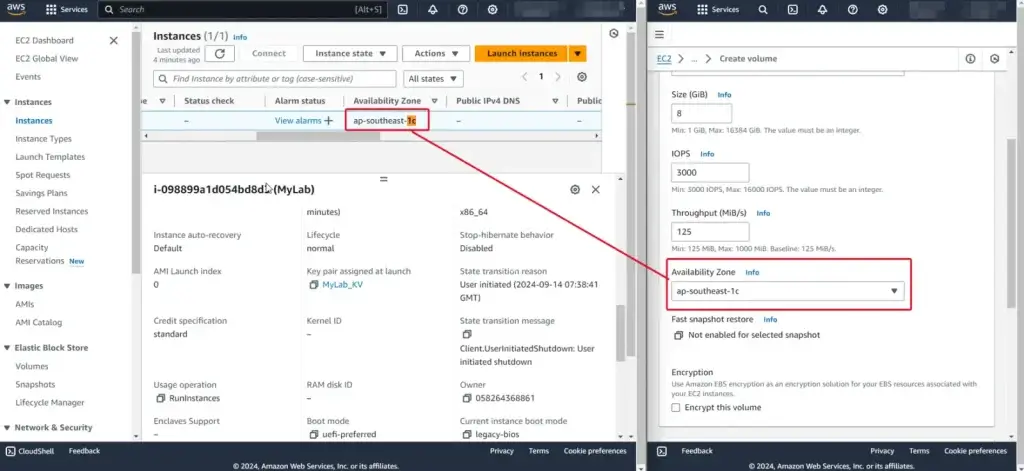This screenshot has width=1024, height=471.
Task: Open notifications bell in right window
Action: click(x=822, y=10)
